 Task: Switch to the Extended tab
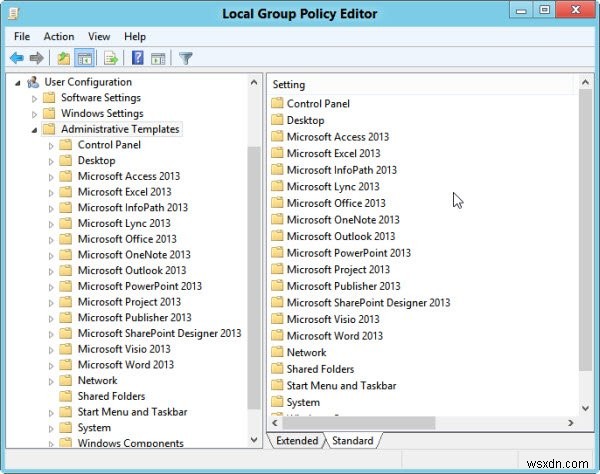pos(297,440)
